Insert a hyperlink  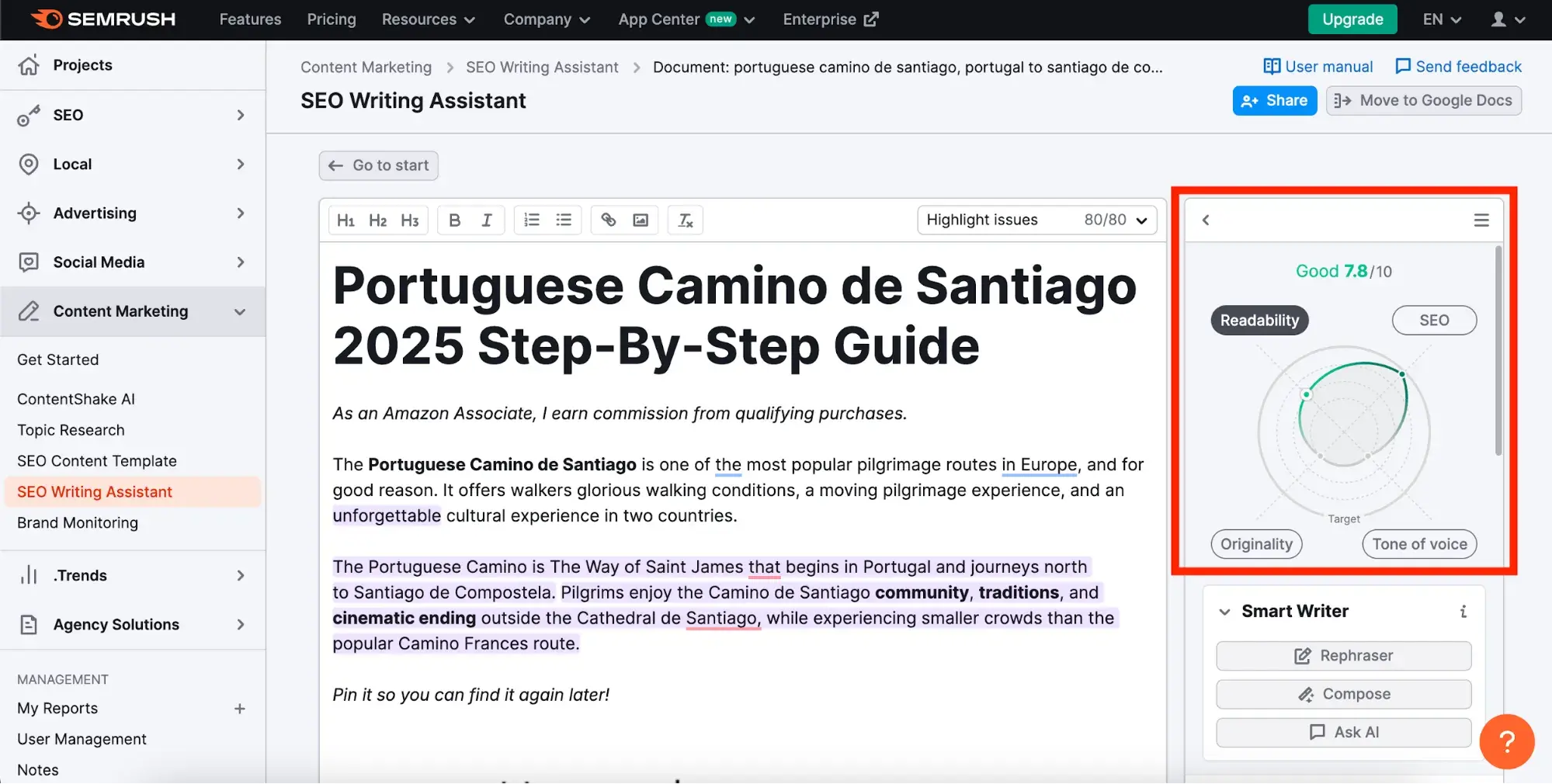[x=609, y=220]
